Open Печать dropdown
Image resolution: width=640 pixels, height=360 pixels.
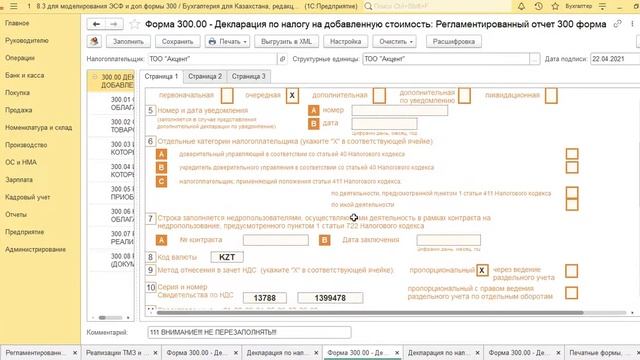[x=227, y=41]
